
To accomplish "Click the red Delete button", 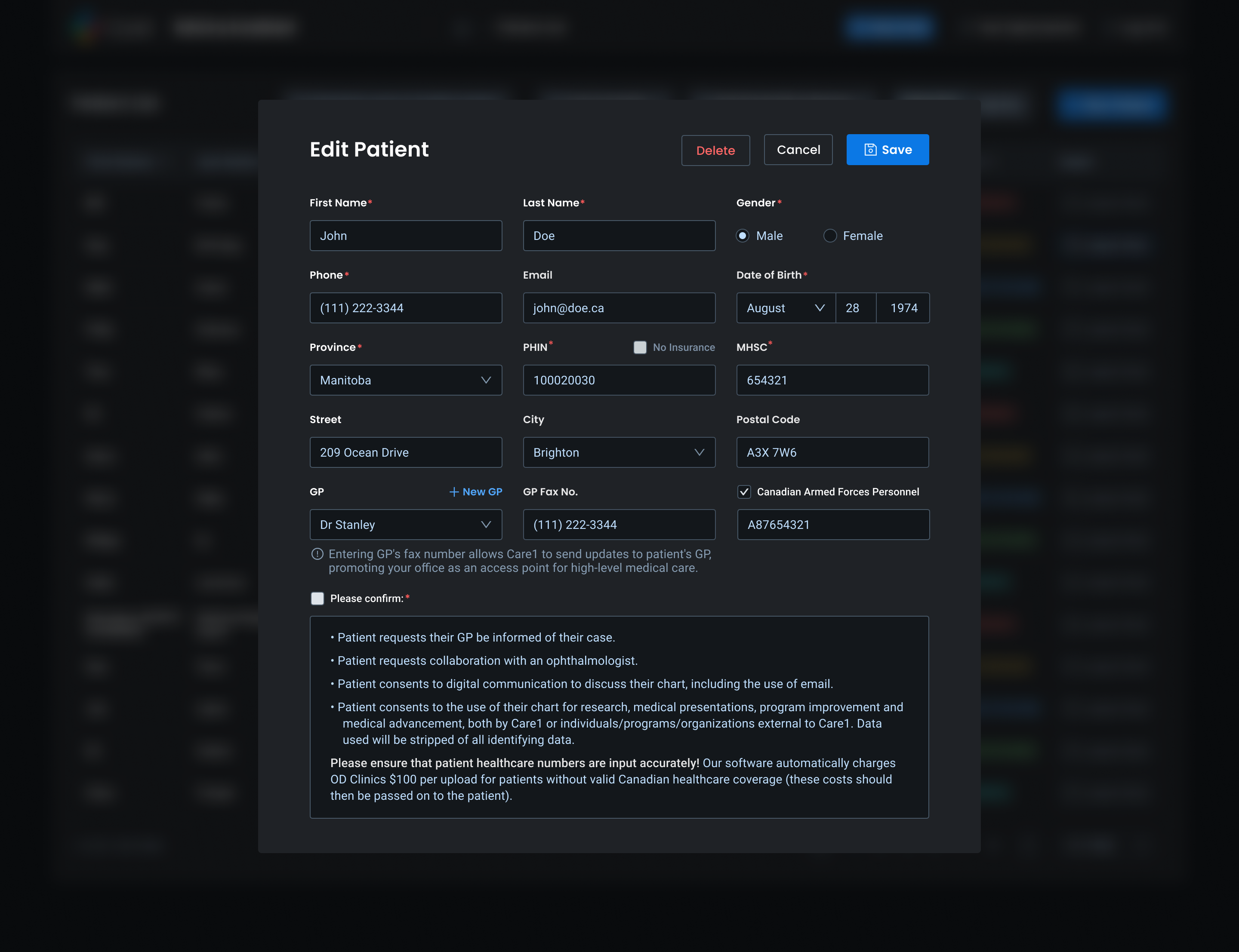I will coord(715,150).
